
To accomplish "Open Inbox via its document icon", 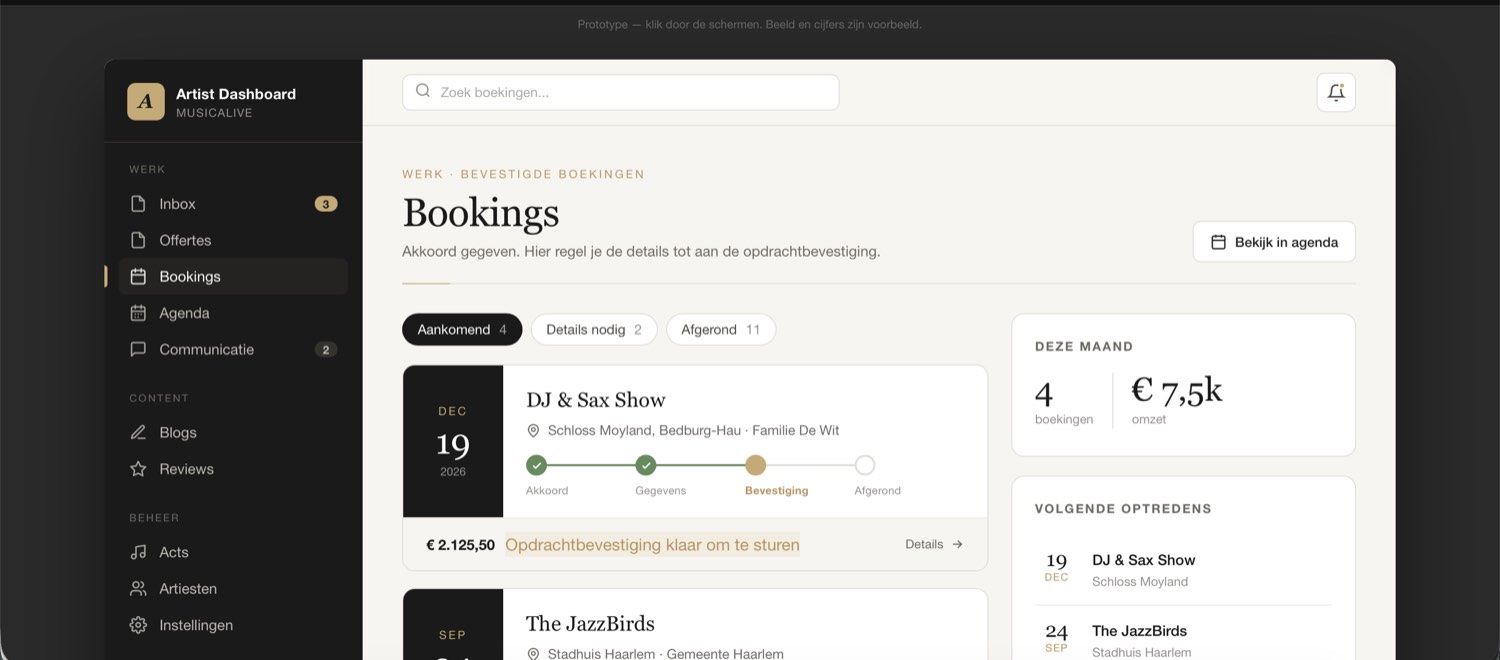I will pos(138,204).
